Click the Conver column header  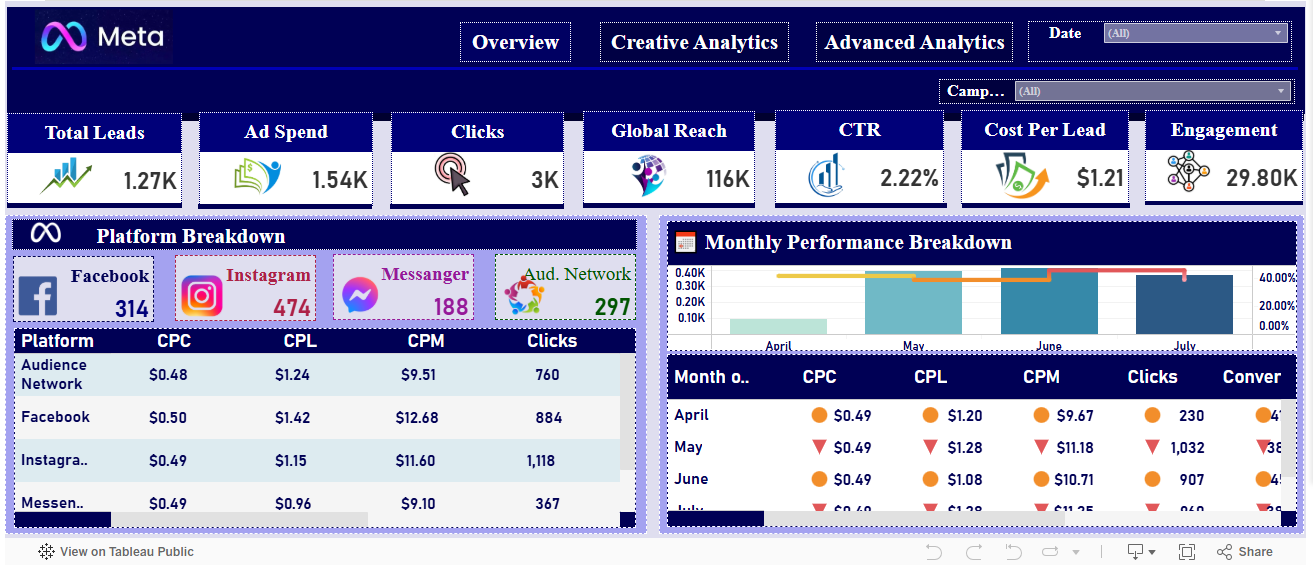[x=1251, y=377]
